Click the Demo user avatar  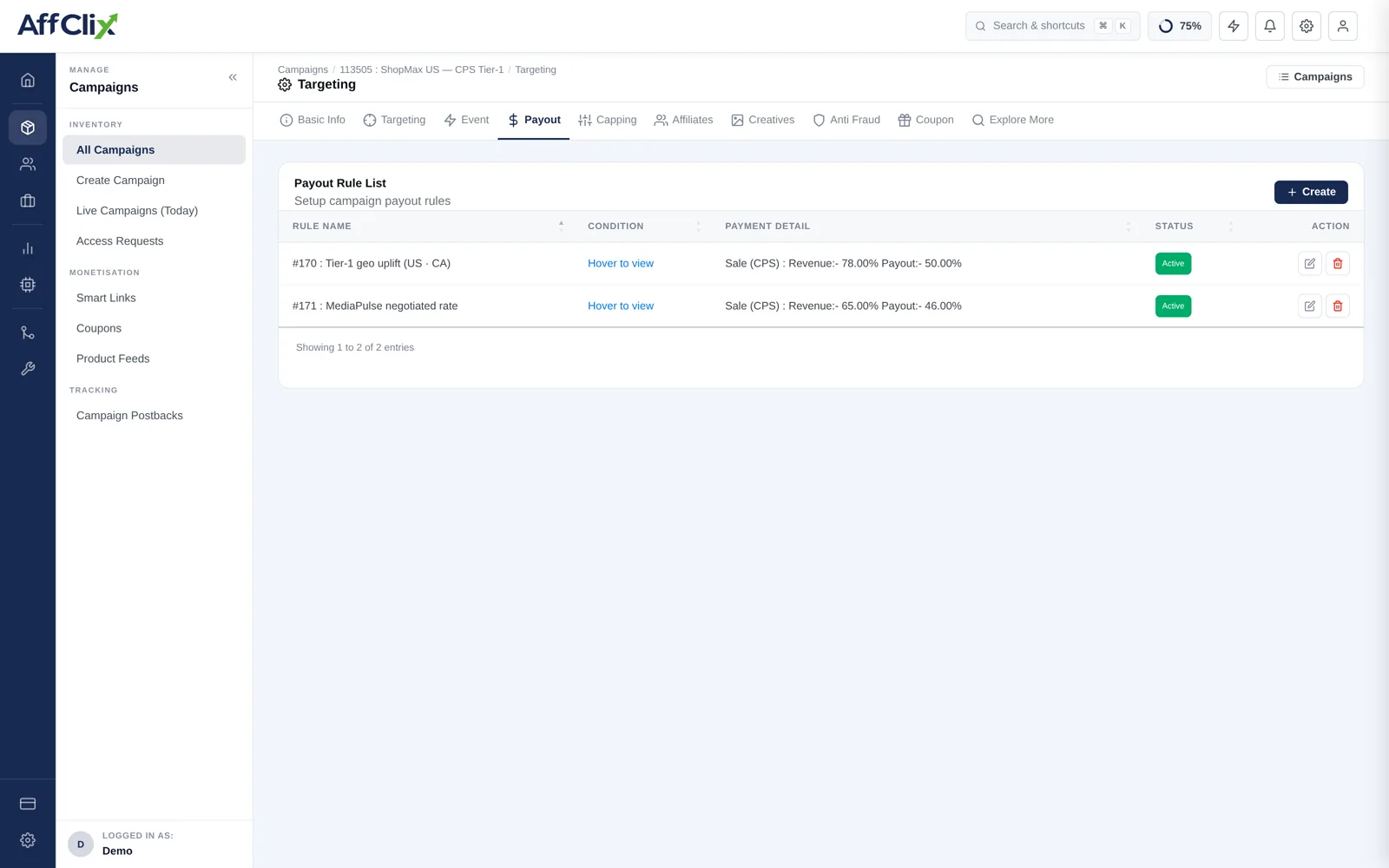[x=81, y=844]
